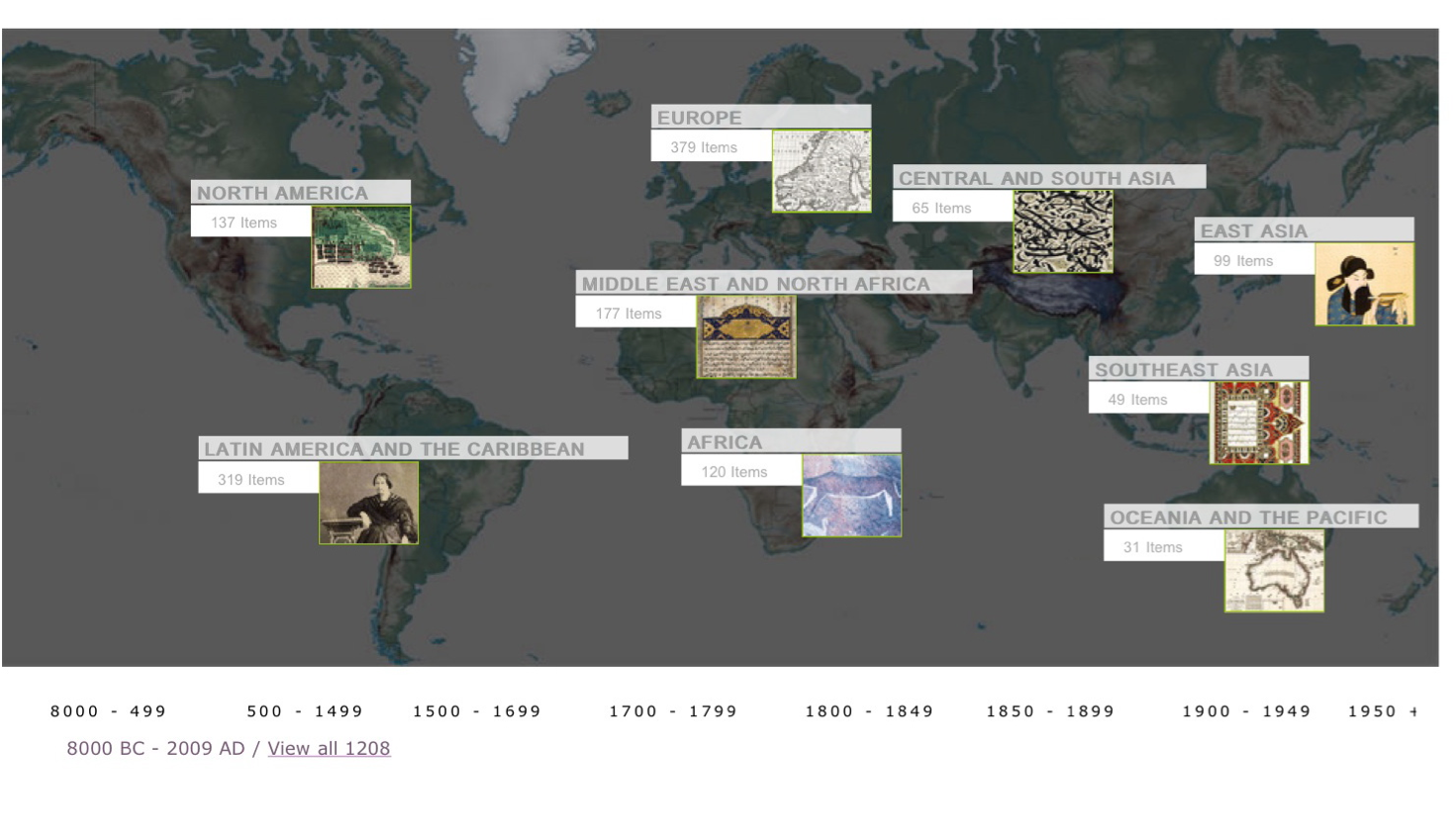Select the 1700 - 1799 time period
The width and height of the screenshot is (1456, 835).
[x=673, y=710]
